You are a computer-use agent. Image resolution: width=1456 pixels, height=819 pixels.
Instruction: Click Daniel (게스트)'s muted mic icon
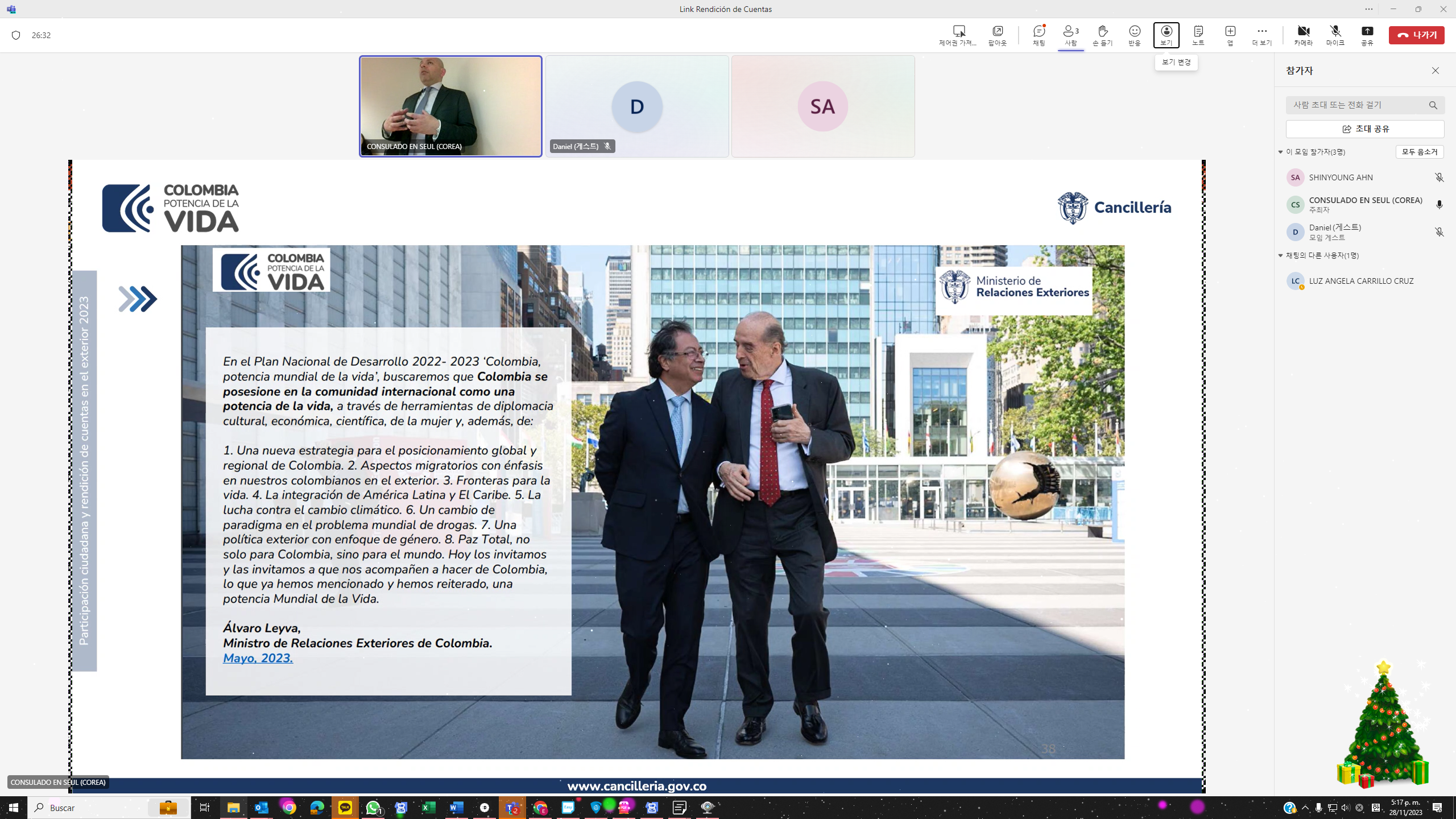coord(1439,232)
